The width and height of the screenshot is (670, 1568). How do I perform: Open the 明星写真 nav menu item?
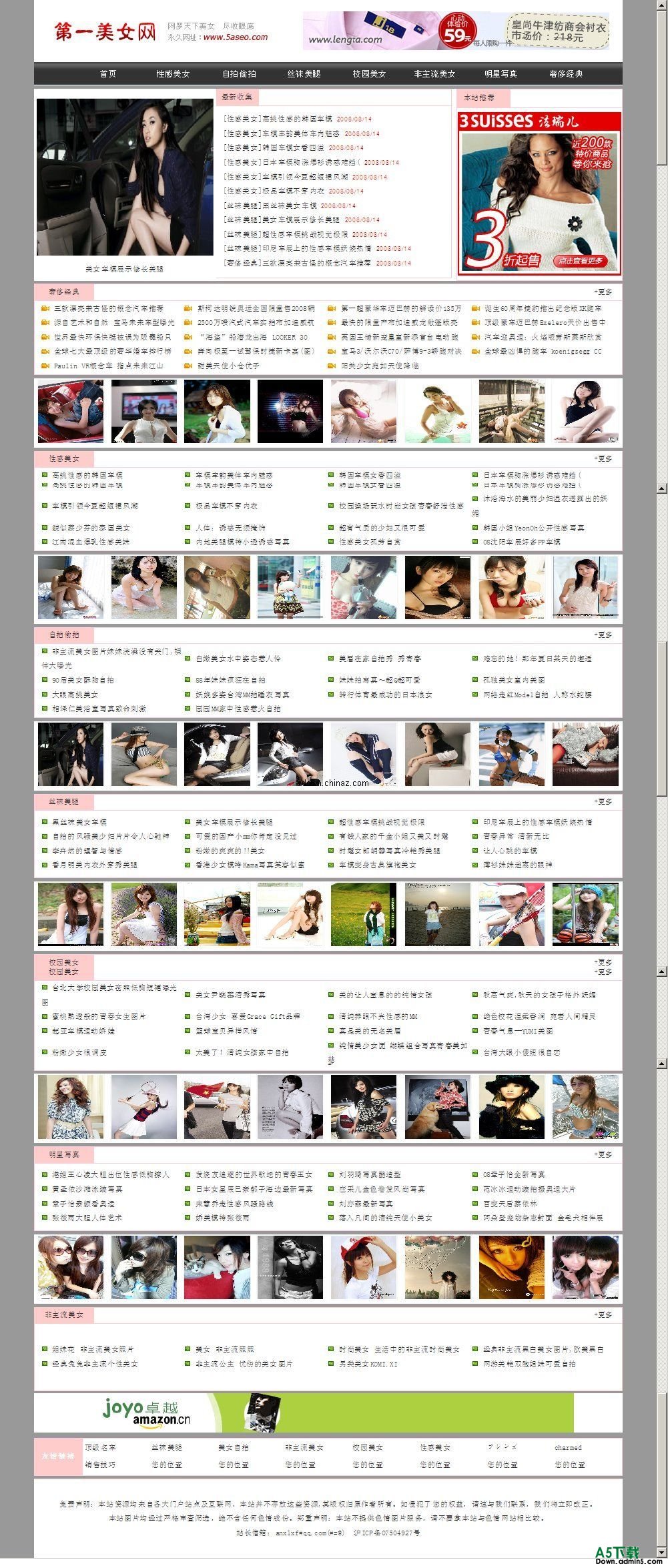[500, 74]
